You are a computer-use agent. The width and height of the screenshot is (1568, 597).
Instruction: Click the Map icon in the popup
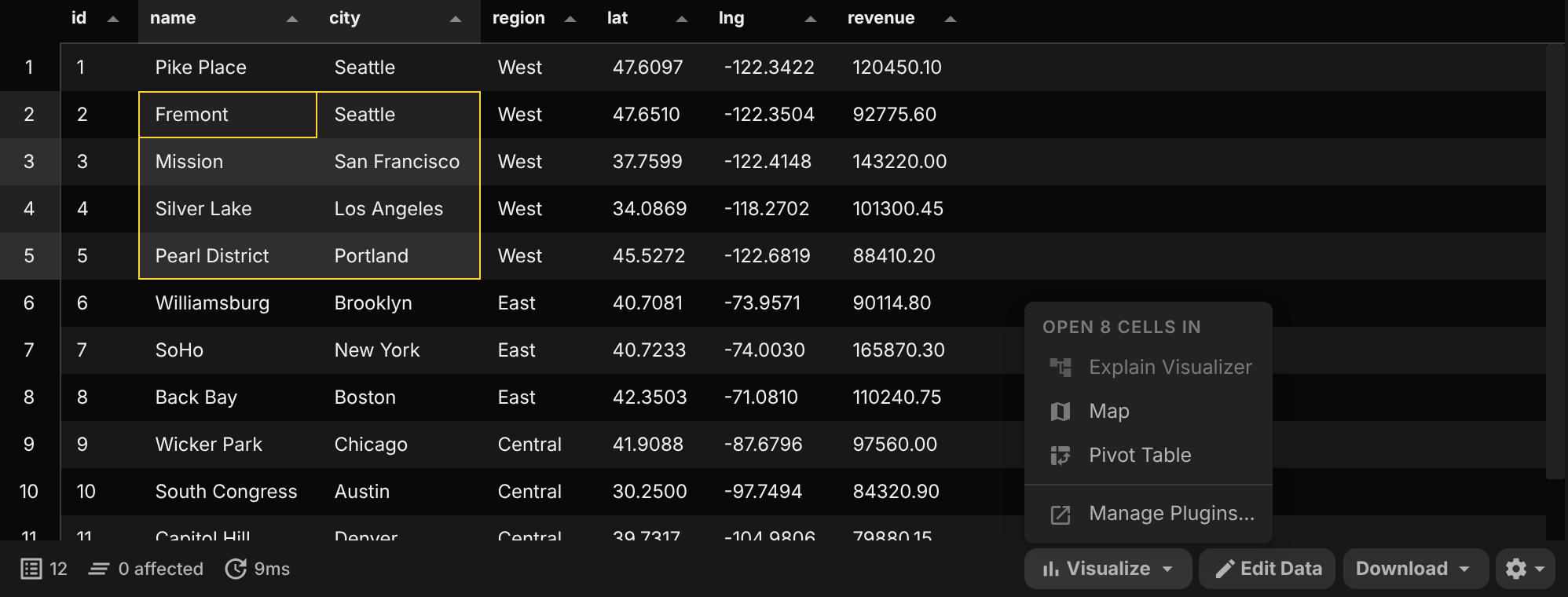1061,411
